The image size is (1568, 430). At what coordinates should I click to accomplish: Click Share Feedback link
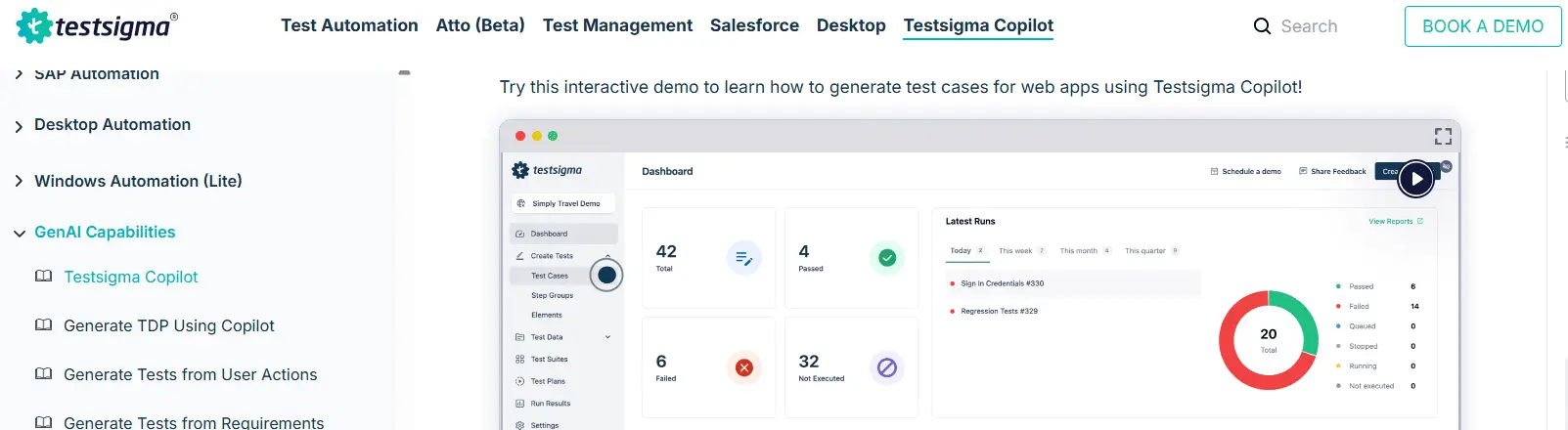[1332, 171]
